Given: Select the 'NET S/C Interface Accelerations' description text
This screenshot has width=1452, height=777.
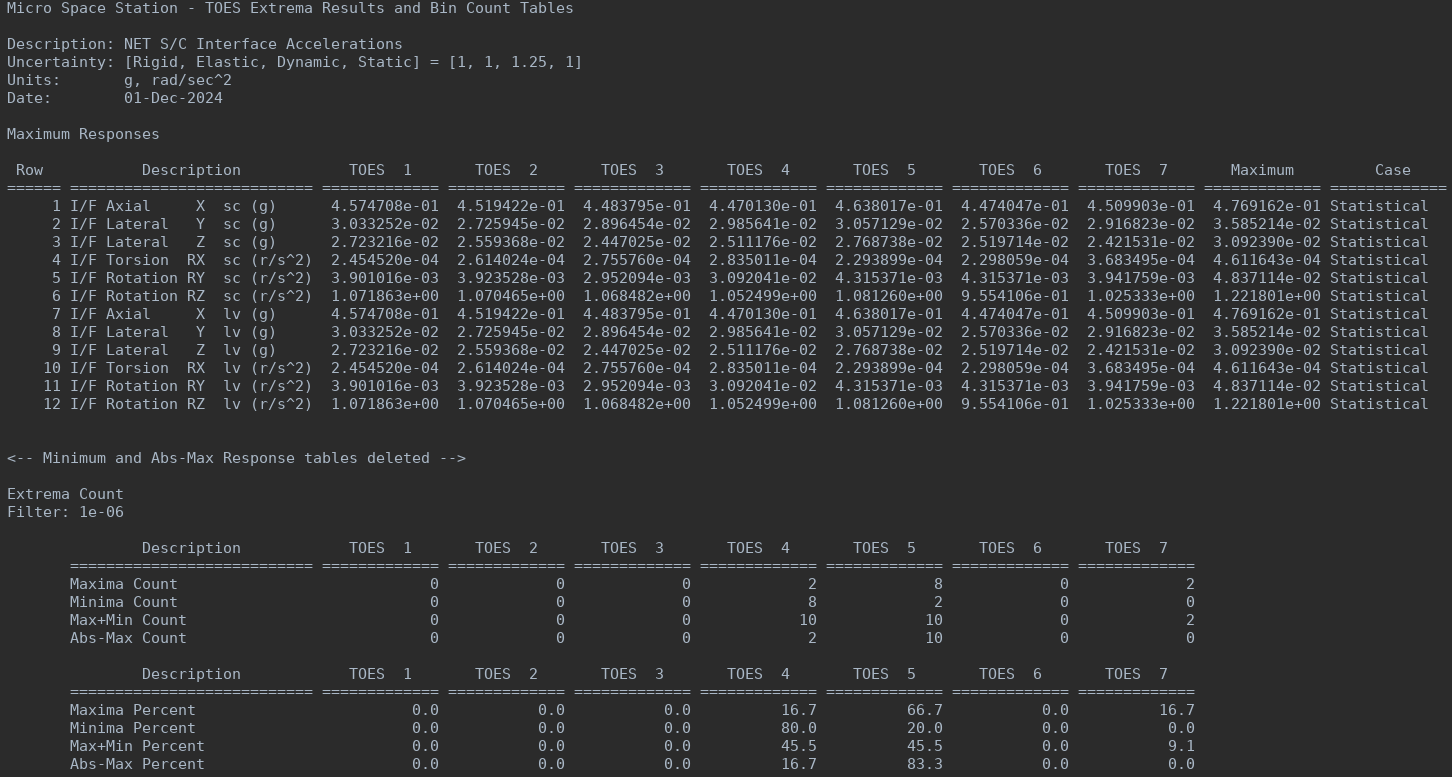Looking at the screenshot, I should click(263, 44).
